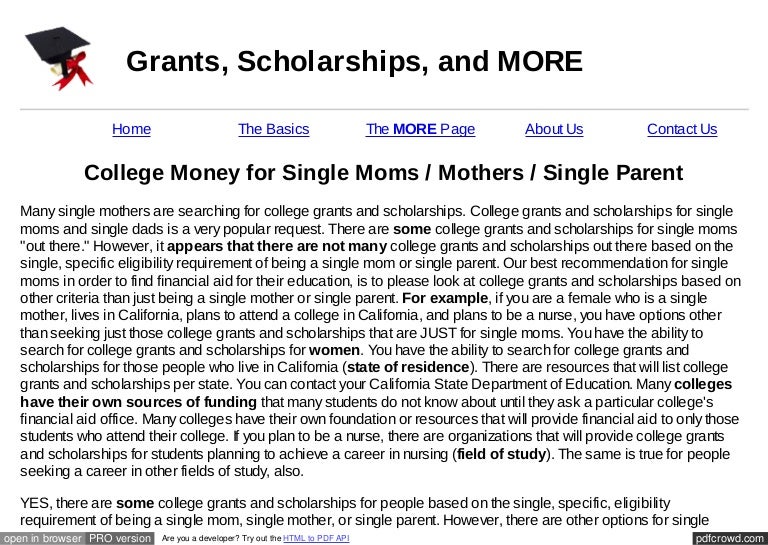Screen dimensions: 768x545
Task: Click the 'open in browser' button
Action: (x=42, y=538)
